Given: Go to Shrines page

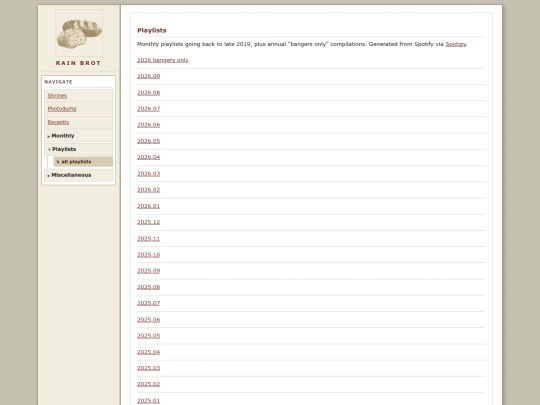Looking at the screenshot, I should click(x=57, y=95).
